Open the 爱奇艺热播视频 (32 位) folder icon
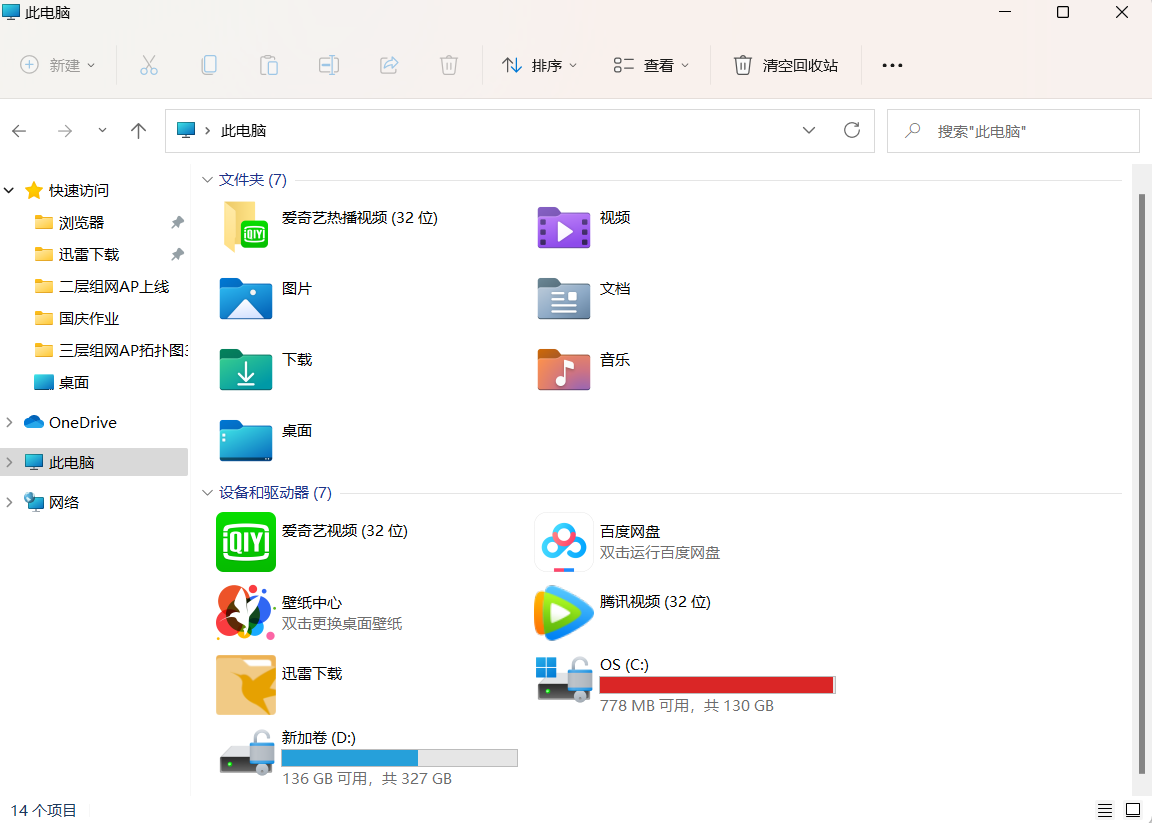 [x=245, y=226]
